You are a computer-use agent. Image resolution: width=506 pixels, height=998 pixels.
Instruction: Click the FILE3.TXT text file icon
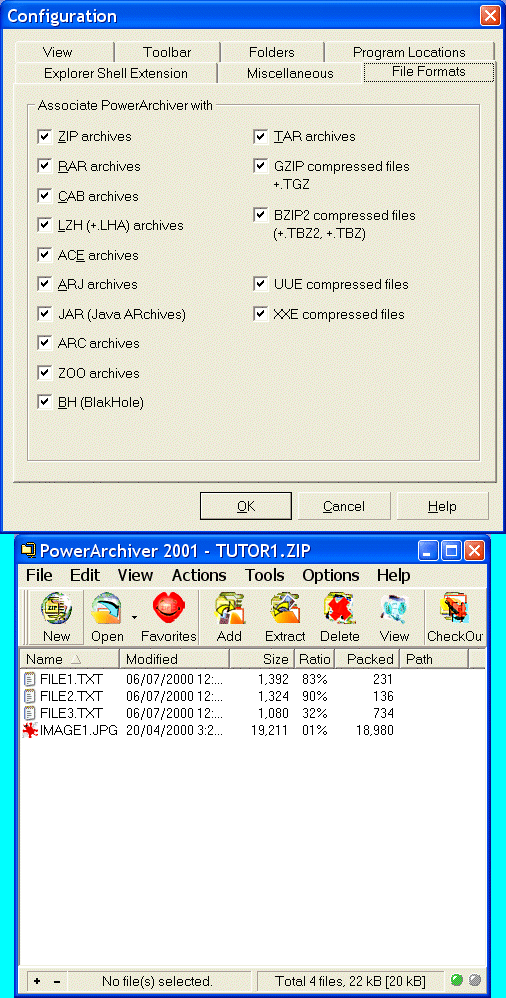tap(30, 713)
